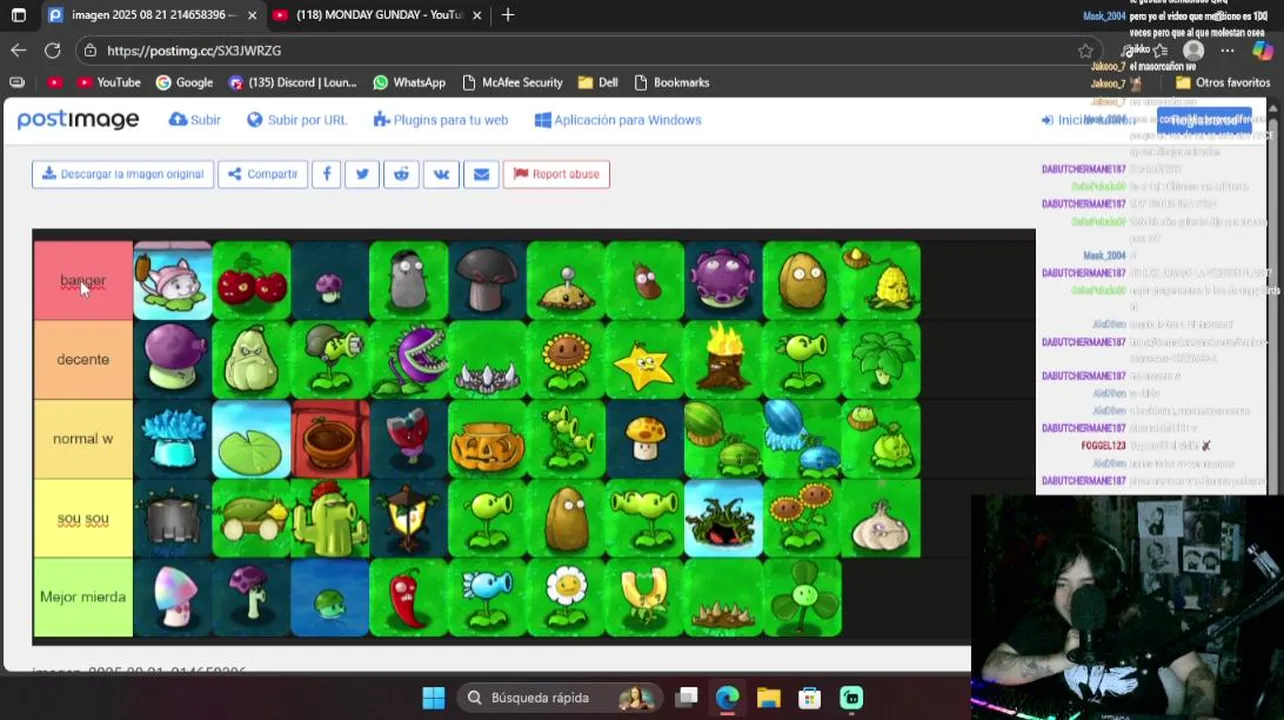Share image via VK icon

tap(441, 174)
